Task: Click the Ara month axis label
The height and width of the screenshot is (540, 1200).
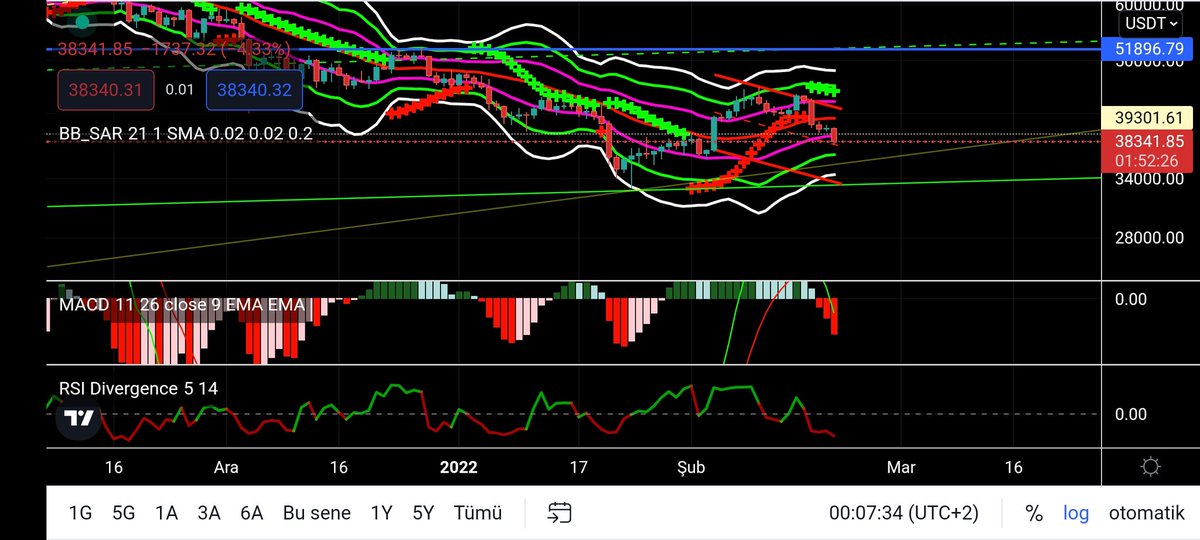Action: (226, 467)
